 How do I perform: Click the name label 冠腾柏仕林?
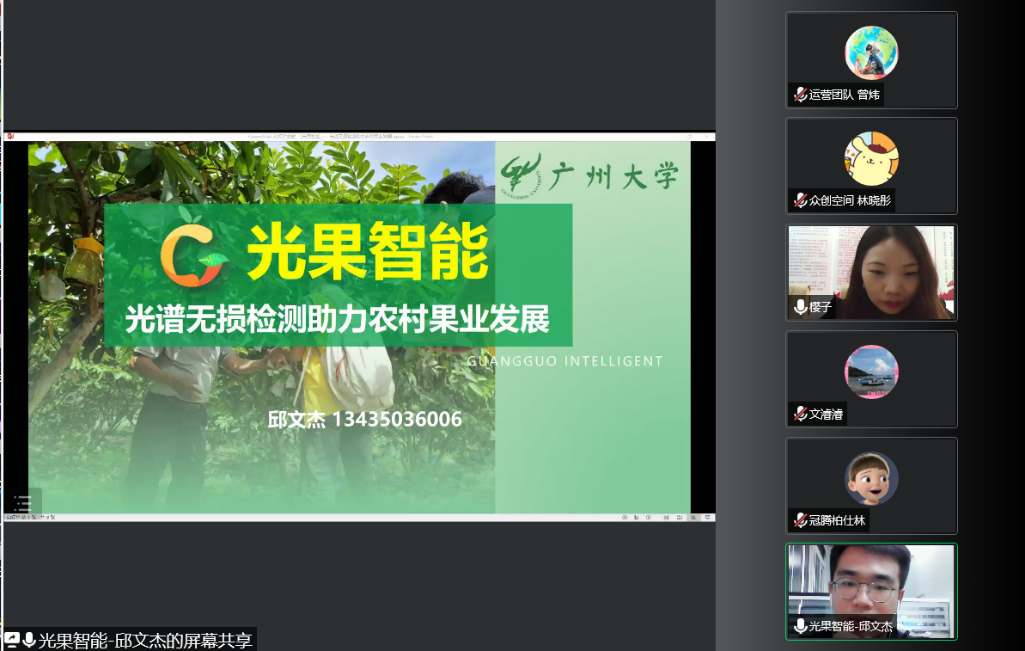point(837,520)
